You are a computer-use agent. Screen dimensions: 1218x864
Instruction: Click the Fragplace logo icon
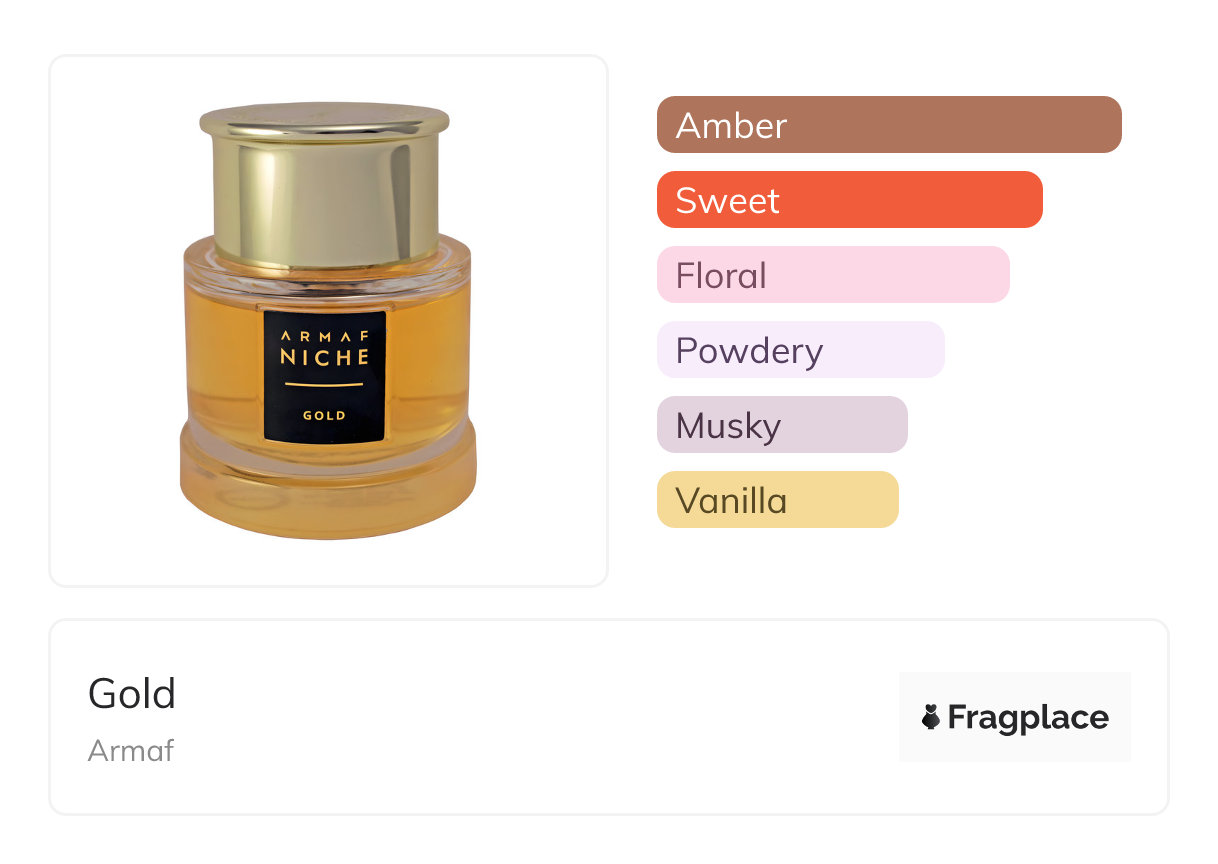[x=931, y=717]
